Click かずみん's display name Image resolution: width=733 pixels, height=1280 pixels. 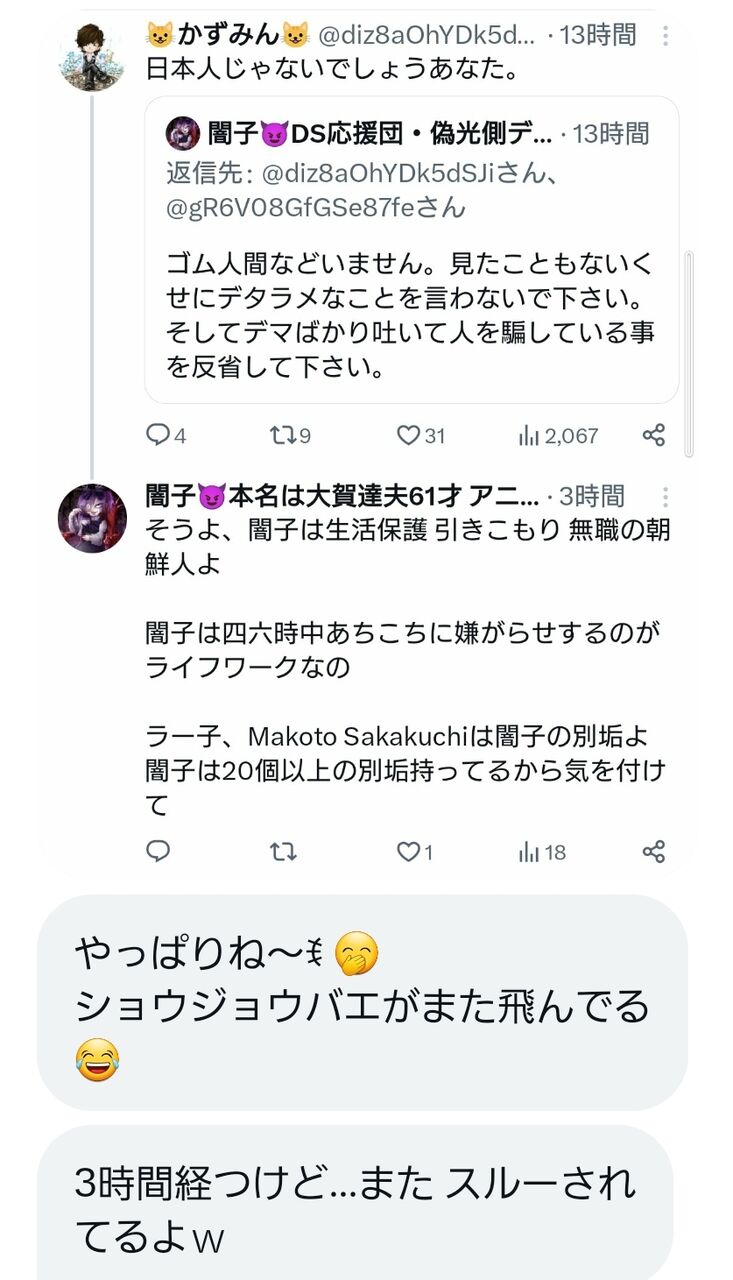(228, 36)
